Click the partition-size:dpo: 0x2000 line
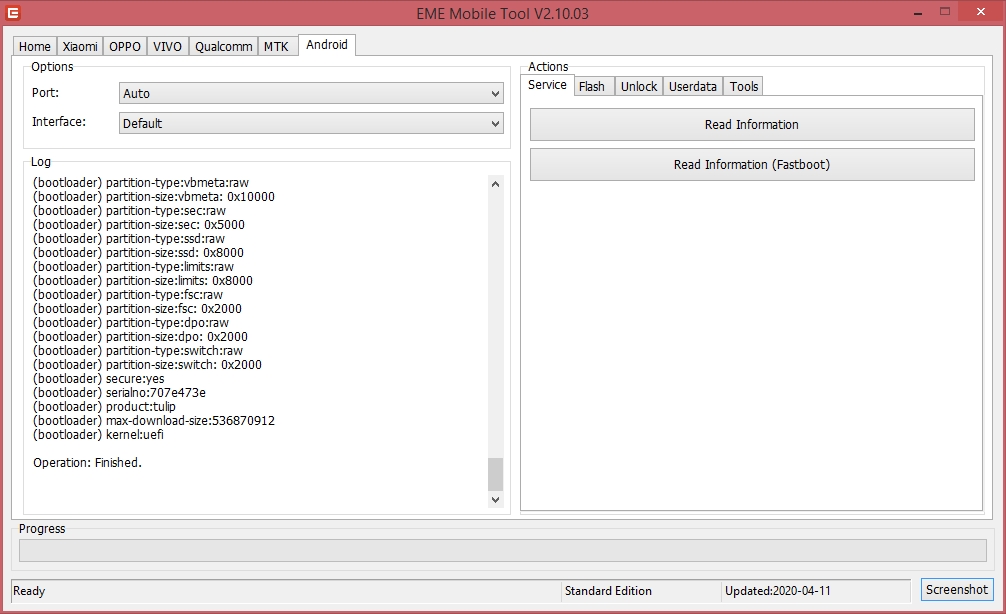This screenshot has width=1006, height=614. (141, 337)
